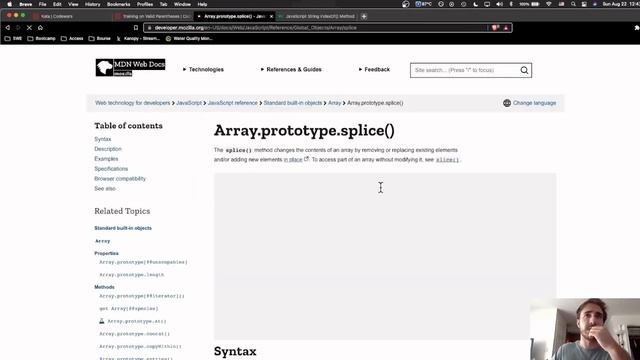Bookmark this page using the bookmark icon
This screenshot has height=360, width=640.
tap(136, 28)
